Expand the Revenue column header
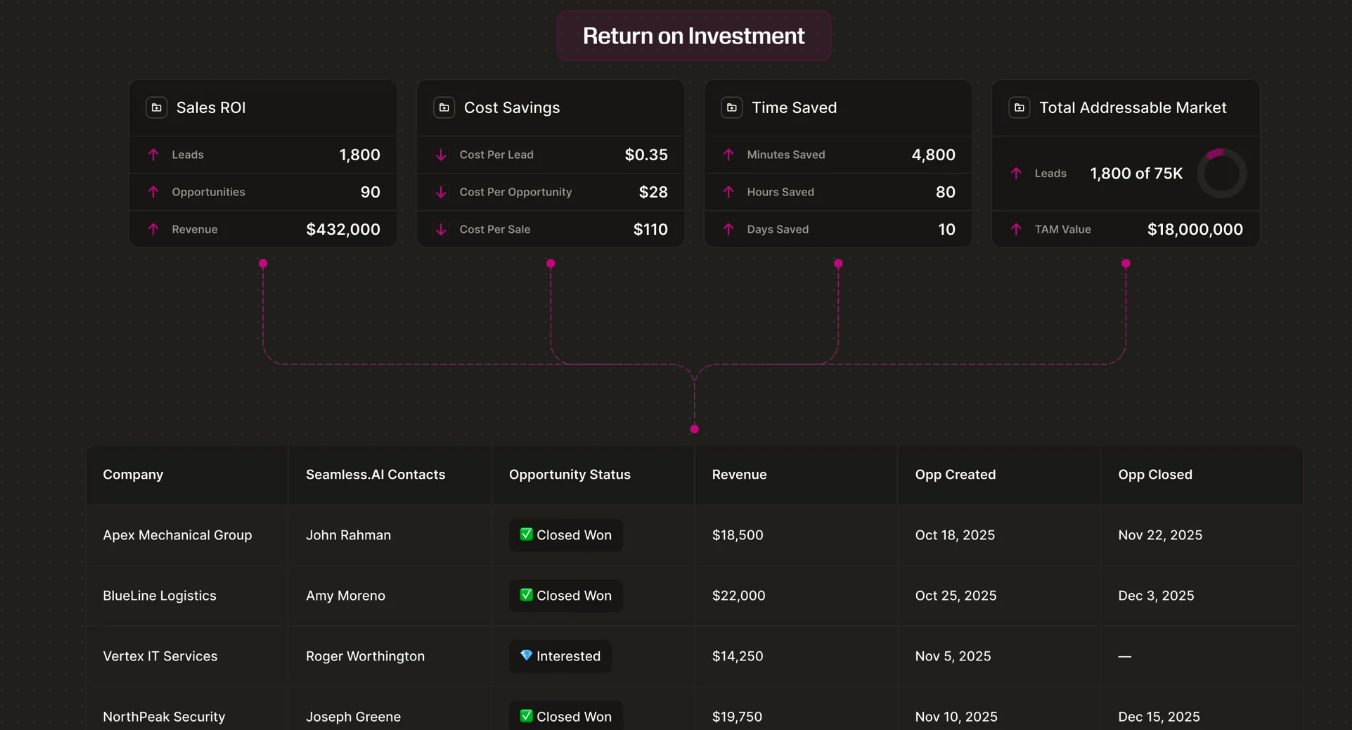The width and height of the screenshot is (1352, 730). coord(739,474)
